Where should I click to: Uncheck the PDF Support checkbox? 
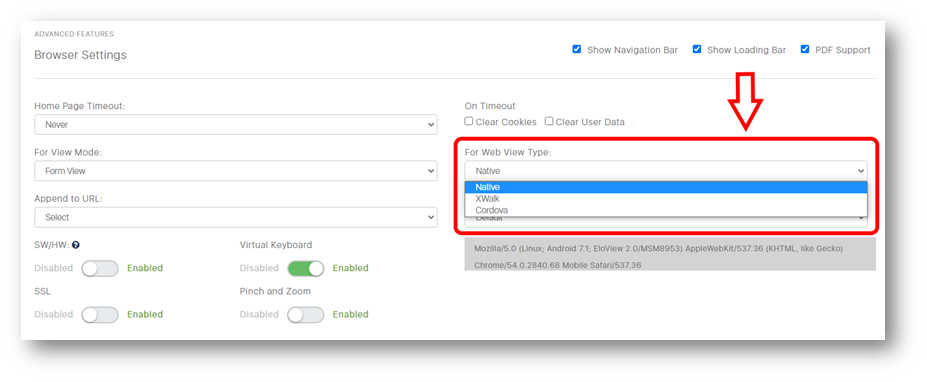805,49
